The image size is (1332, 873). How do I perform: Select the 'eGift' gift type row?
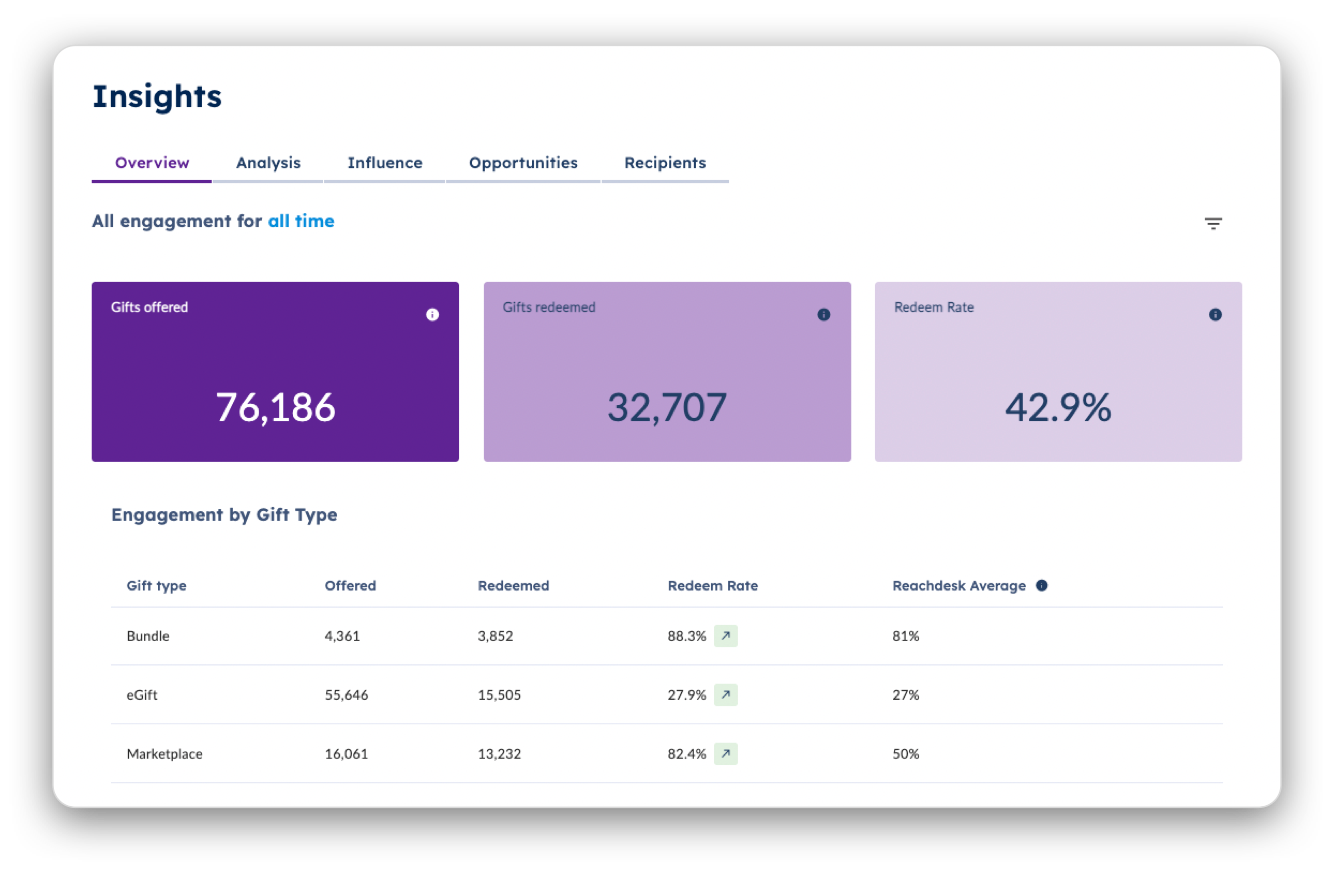[667, 695]
